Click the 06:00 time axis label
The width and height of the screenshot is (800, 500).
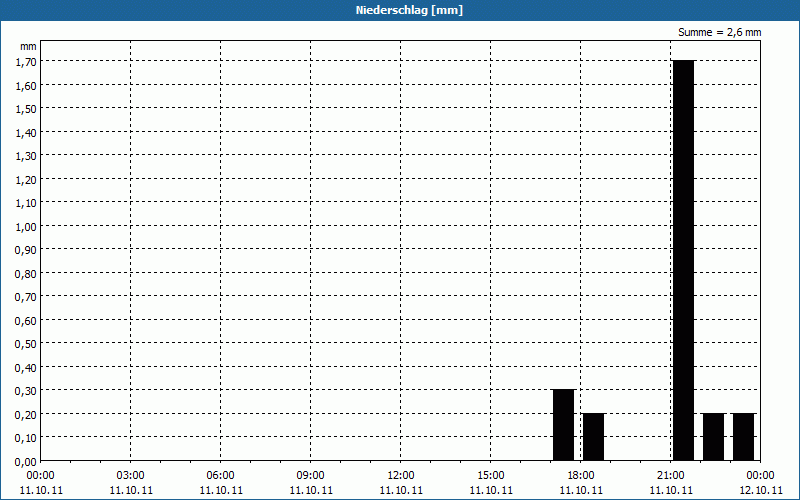pos(220,475)
